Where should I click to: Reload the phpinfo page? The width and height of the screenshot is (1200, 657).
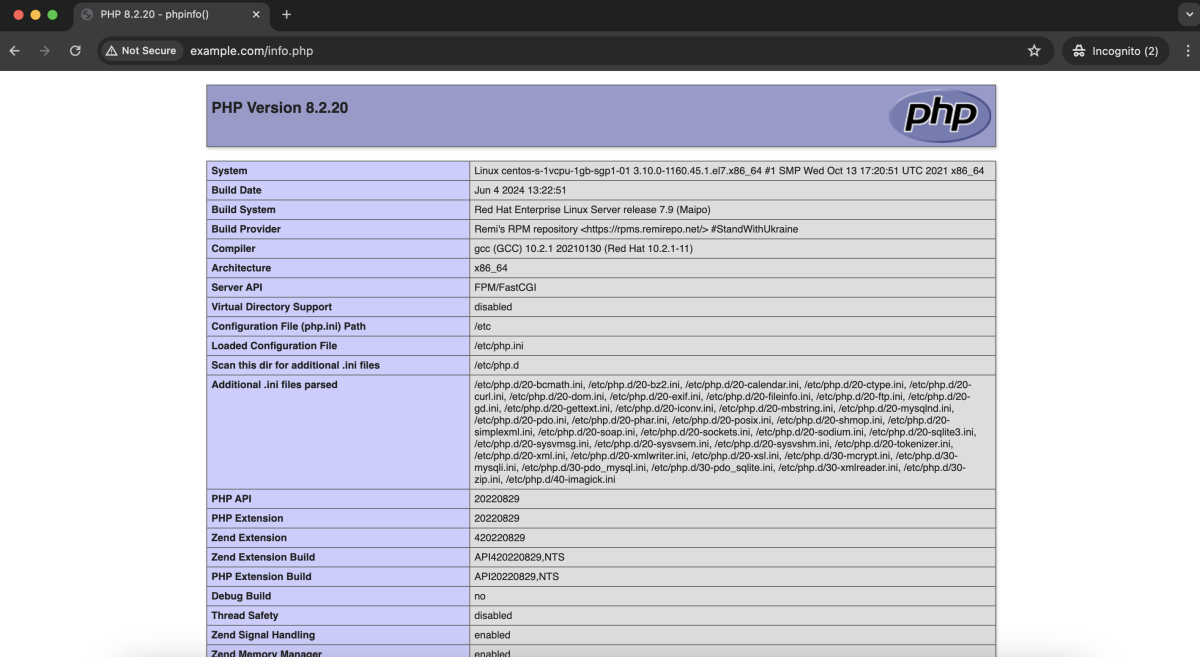pyautogui.click(x=75, y=51)
